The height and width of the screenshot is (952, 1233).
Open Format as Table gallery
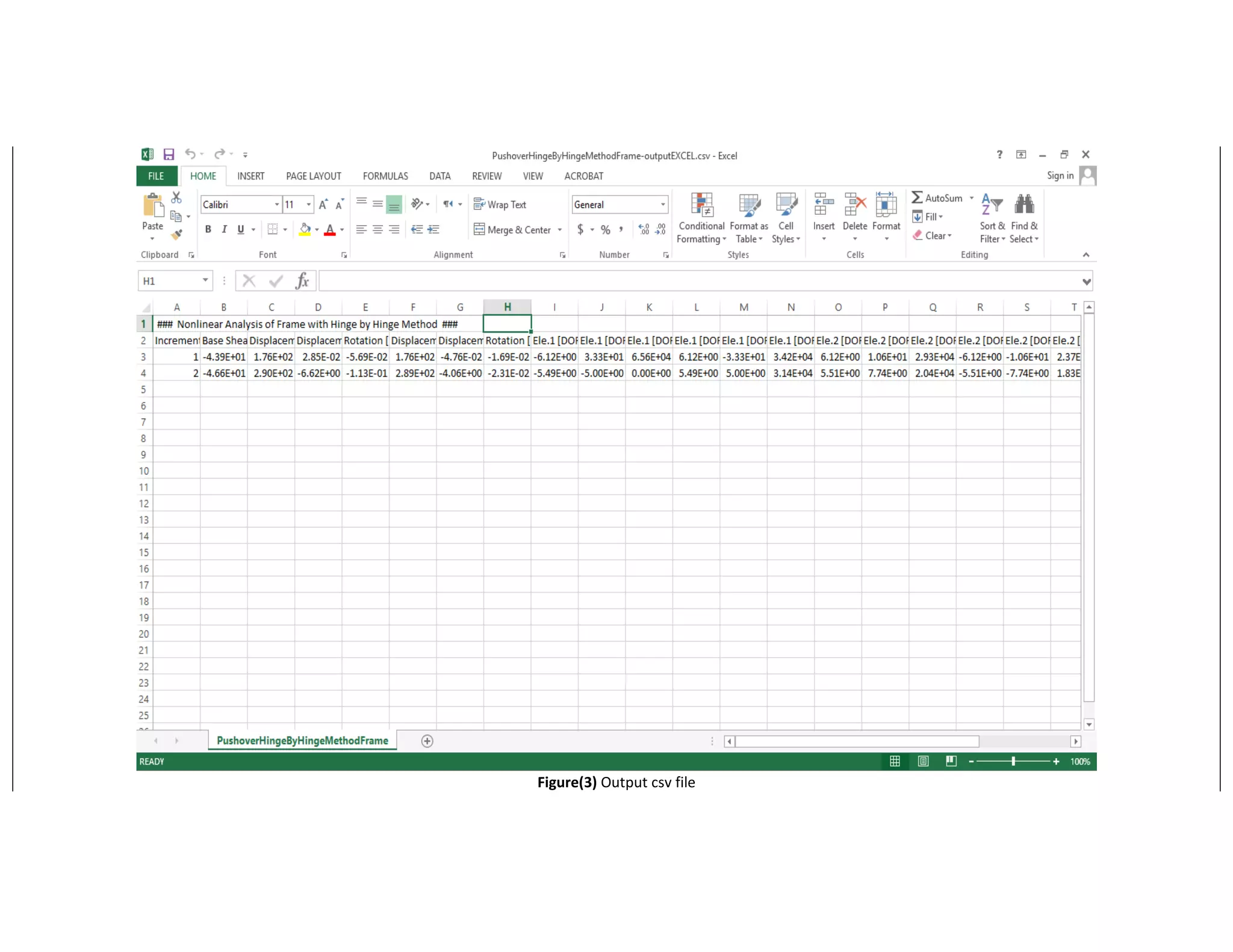(x=749, y=218)
